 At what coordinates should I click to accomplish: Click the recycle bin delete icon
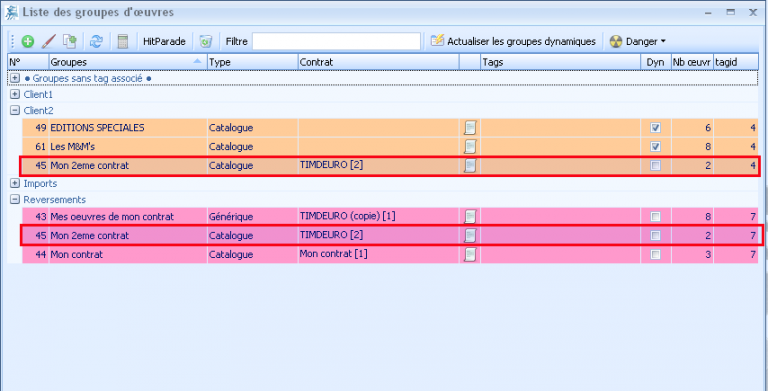tap(206, 42)
